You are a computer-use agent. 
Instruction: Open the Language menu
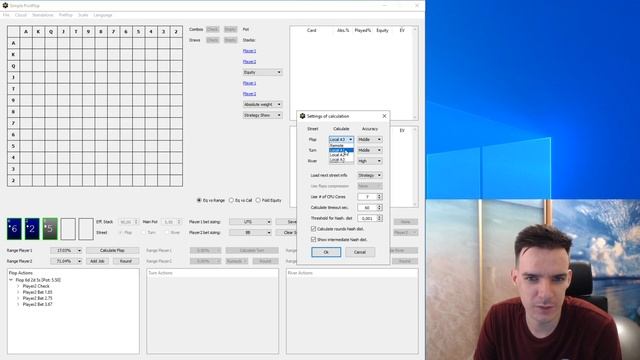click(x=103, y=15)
